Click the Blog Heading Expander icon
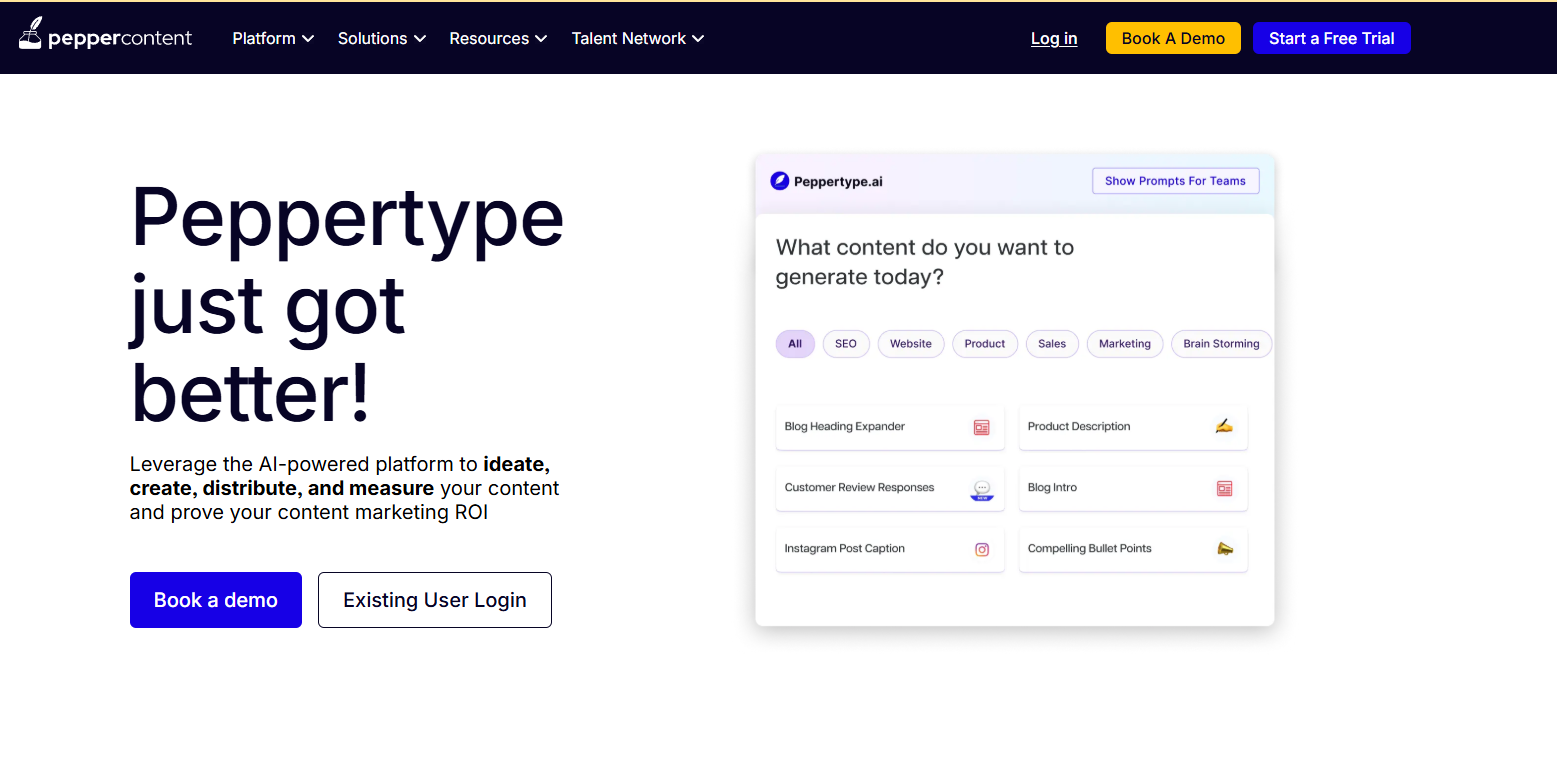The width and height of the screenshot is (1557, 777). point(982,427)
